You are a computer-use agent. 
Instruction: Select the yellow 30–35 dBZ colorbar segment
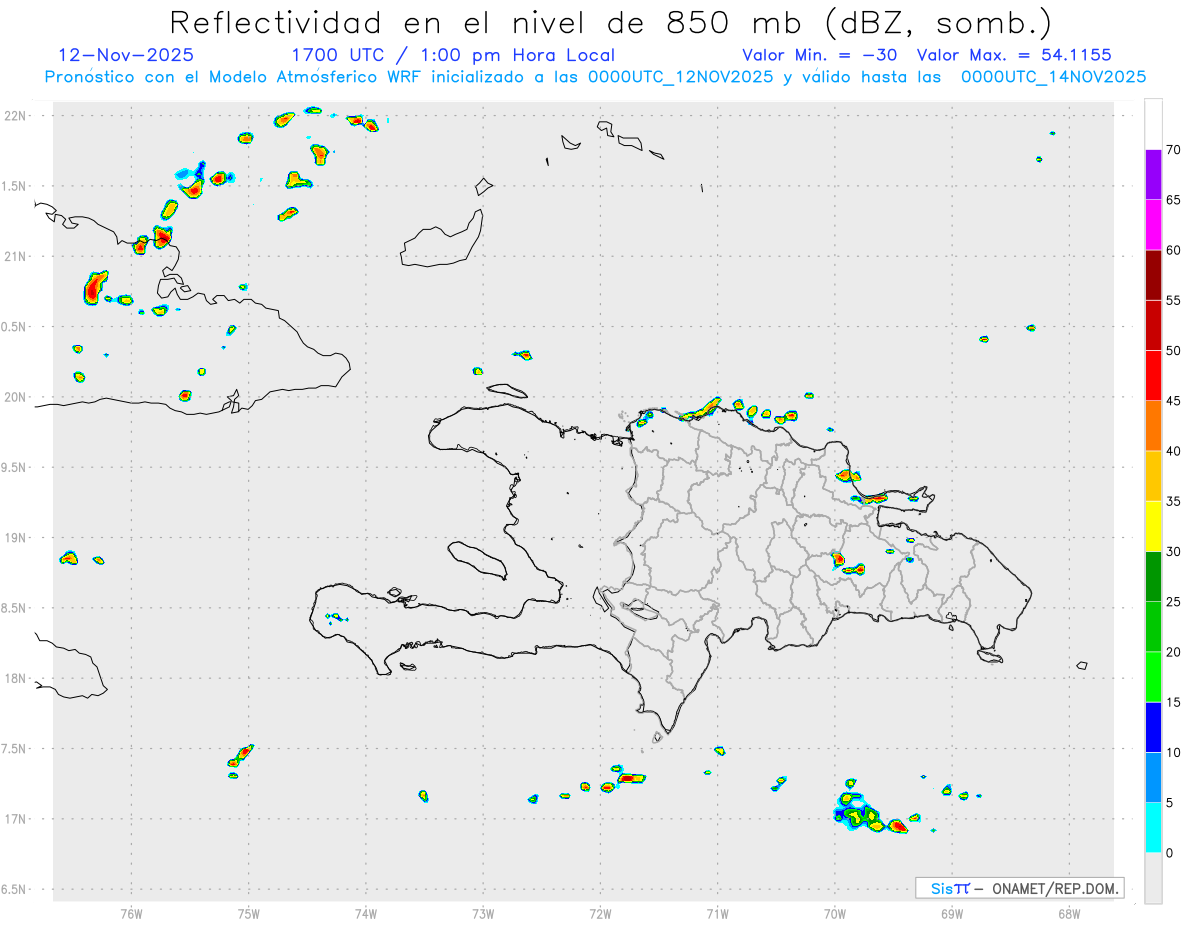point(1153,526)
